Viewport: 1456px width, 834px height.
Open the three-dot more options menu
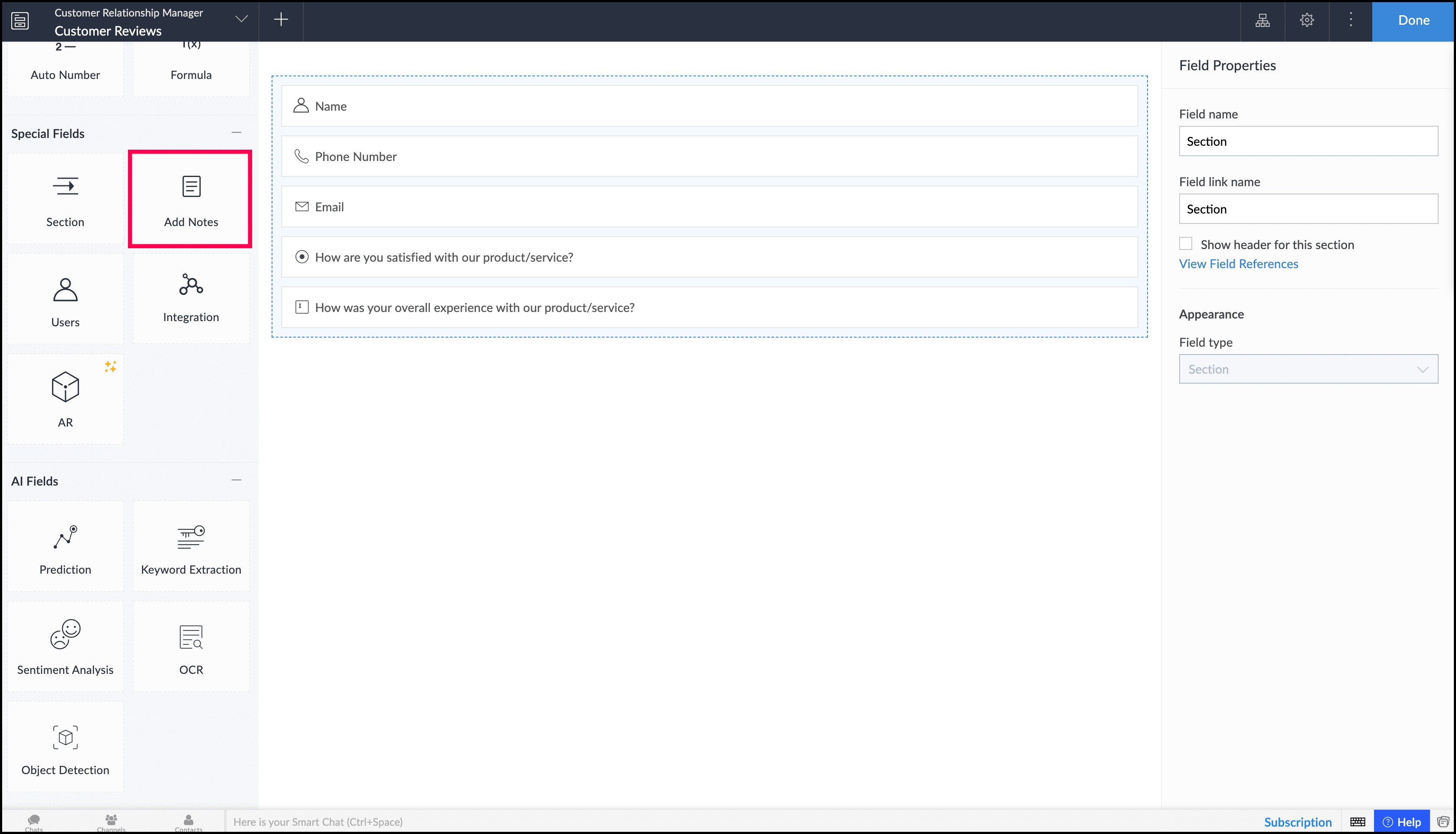tap(1351, 20)
